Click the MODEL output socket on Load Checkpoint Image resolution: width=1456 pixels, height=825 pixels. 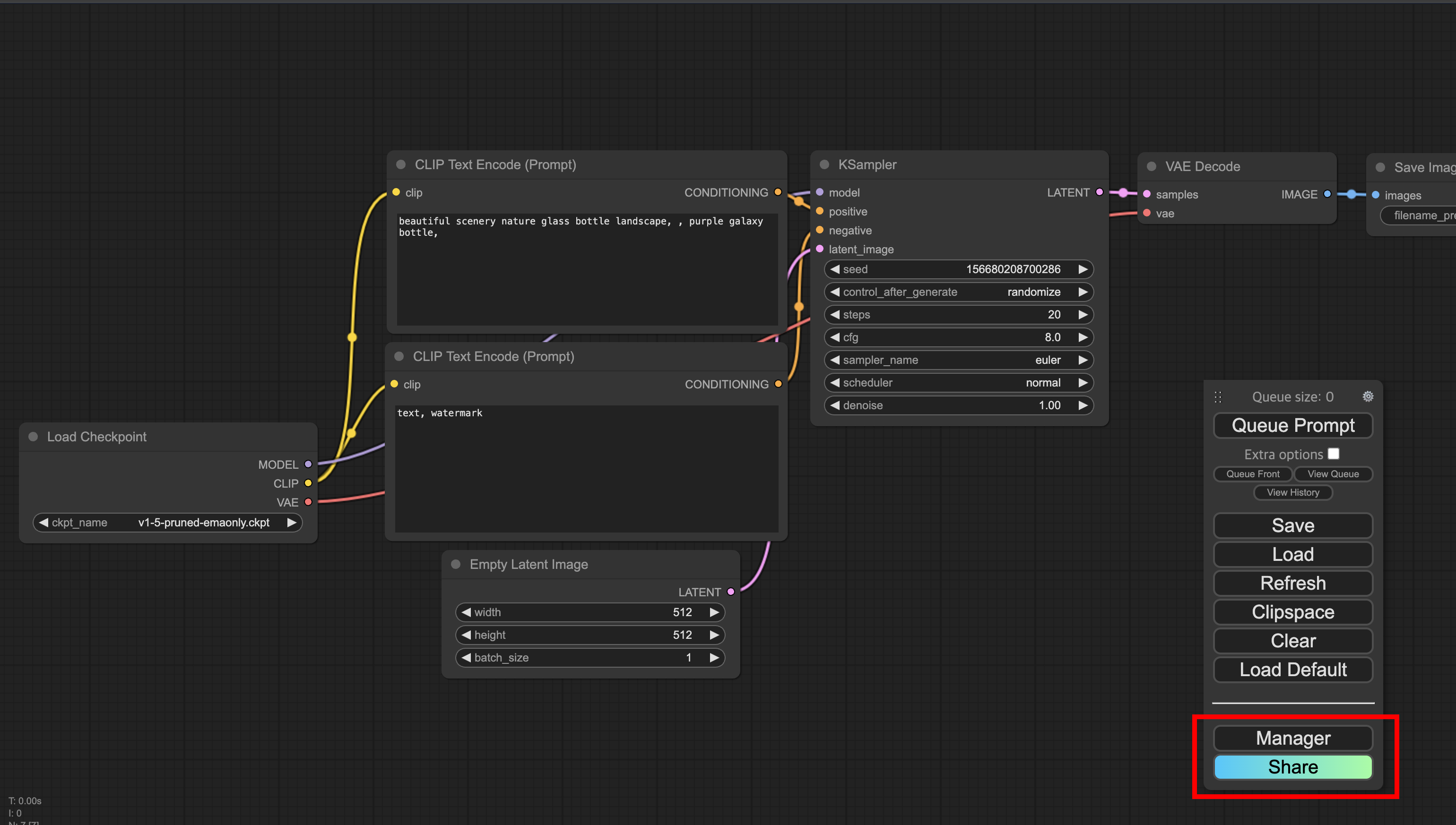(308, 464)
